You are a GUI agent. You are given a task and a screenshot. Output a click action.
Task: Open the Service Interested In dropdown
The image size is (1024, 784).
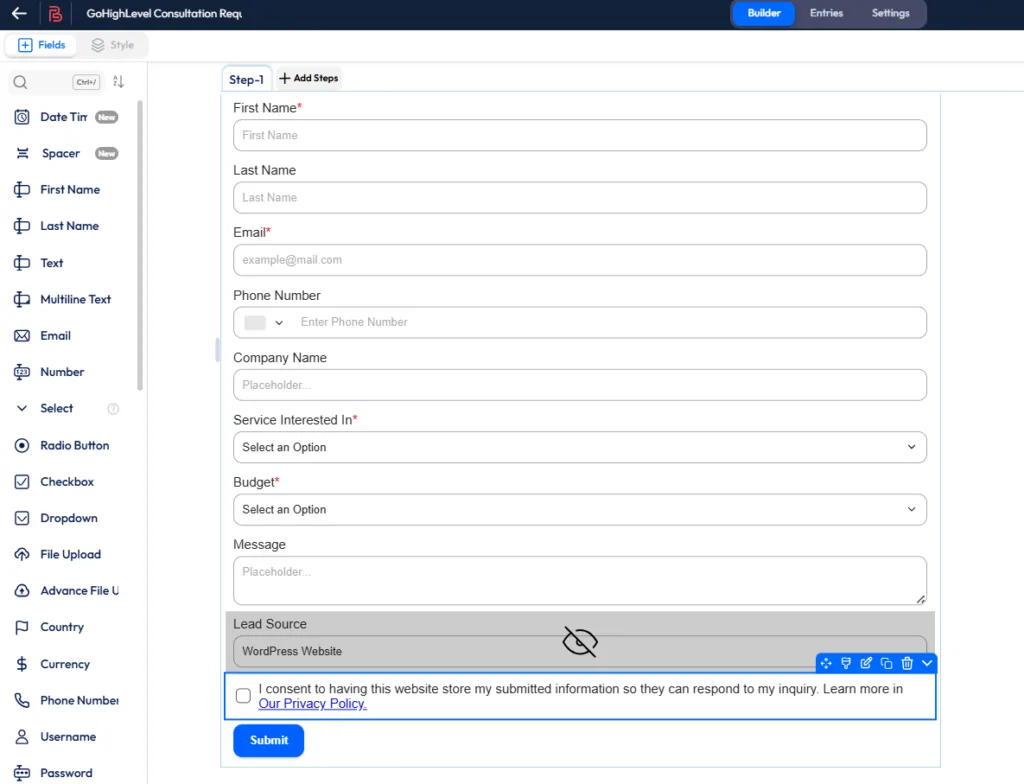coord(580,448)
